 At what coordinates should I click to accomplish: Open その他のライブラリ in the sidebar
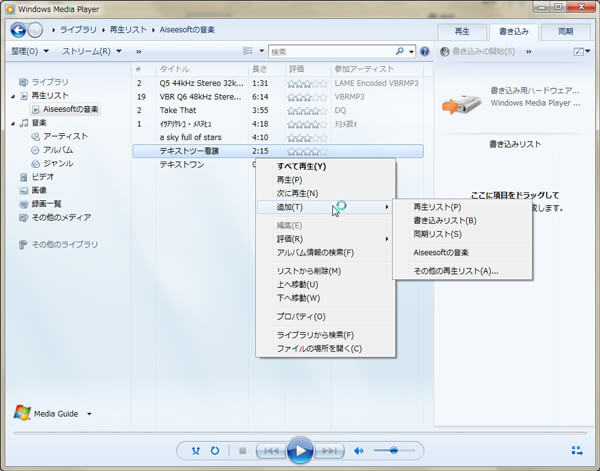[64, 244]
